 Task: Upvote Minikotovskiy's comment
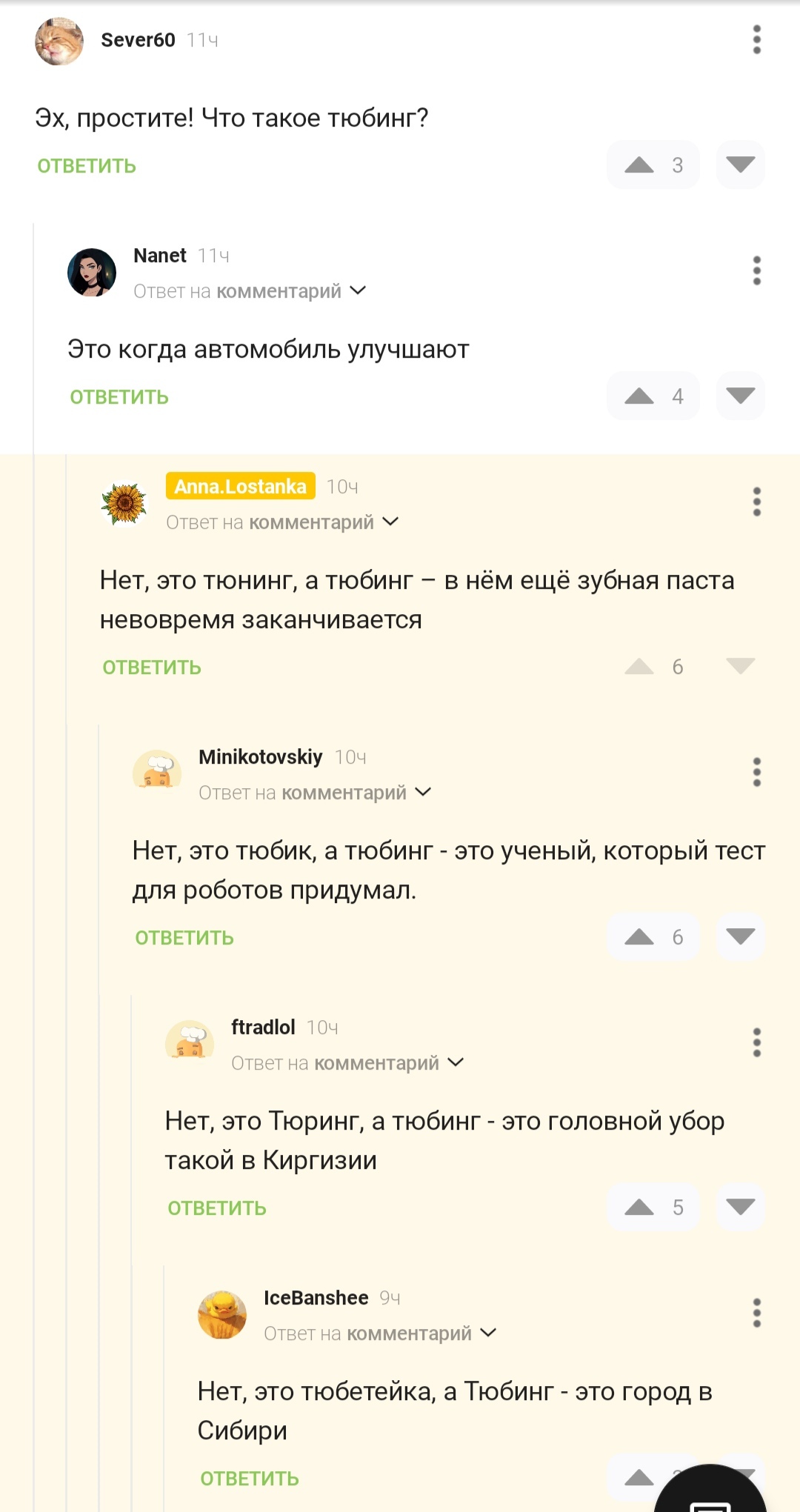point(639,937)
